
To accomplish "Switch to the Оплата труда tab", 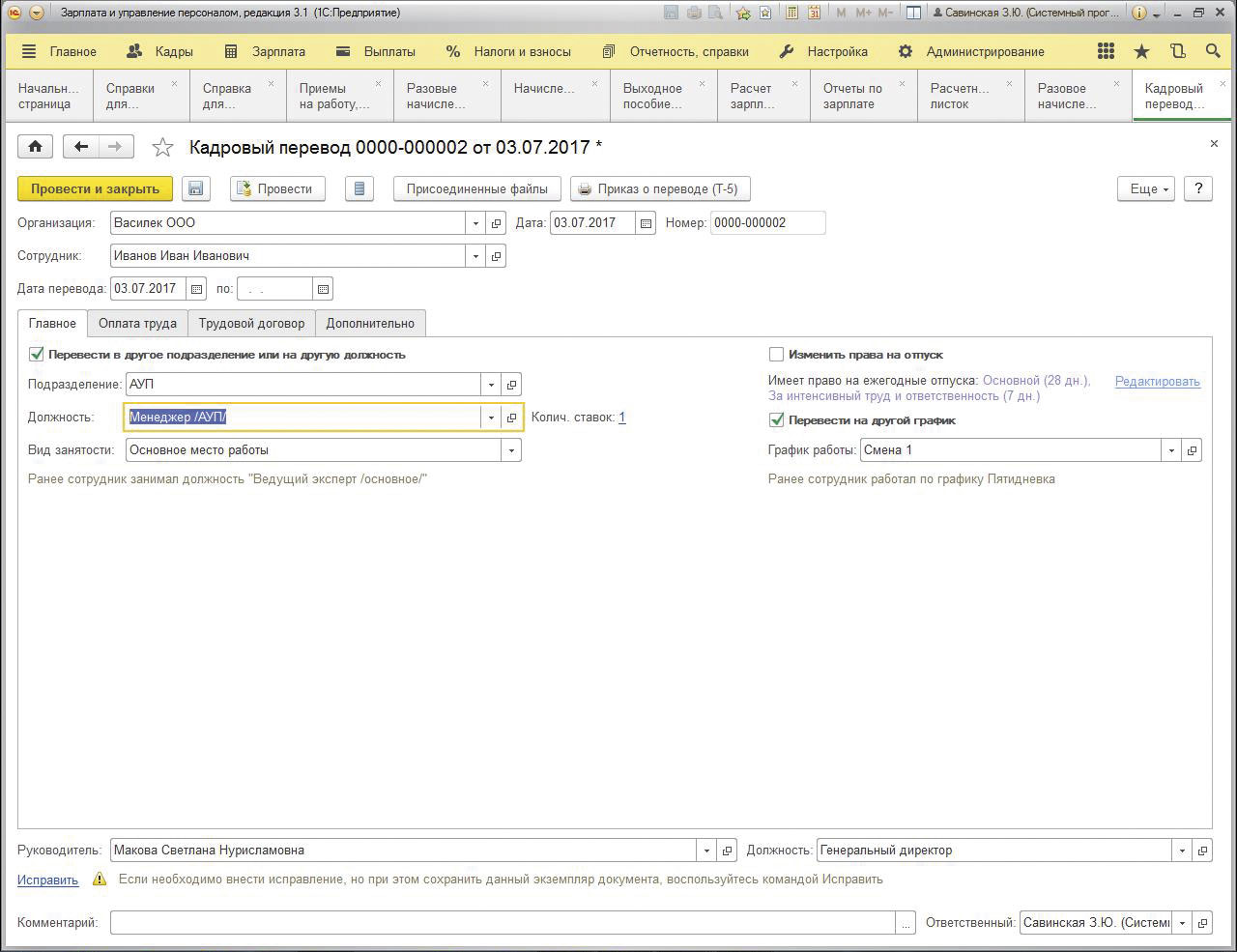I will pyautogui.click(x=137, y=323).
